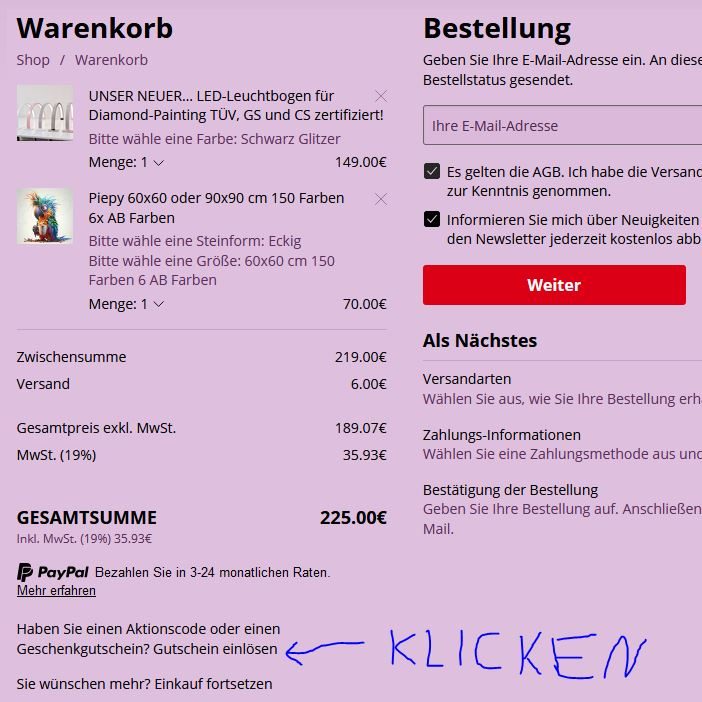This screenshot has height=702, width=702.
Task: Open the LED-Leuchtbogen product title
Action: (x=236, y=105)
